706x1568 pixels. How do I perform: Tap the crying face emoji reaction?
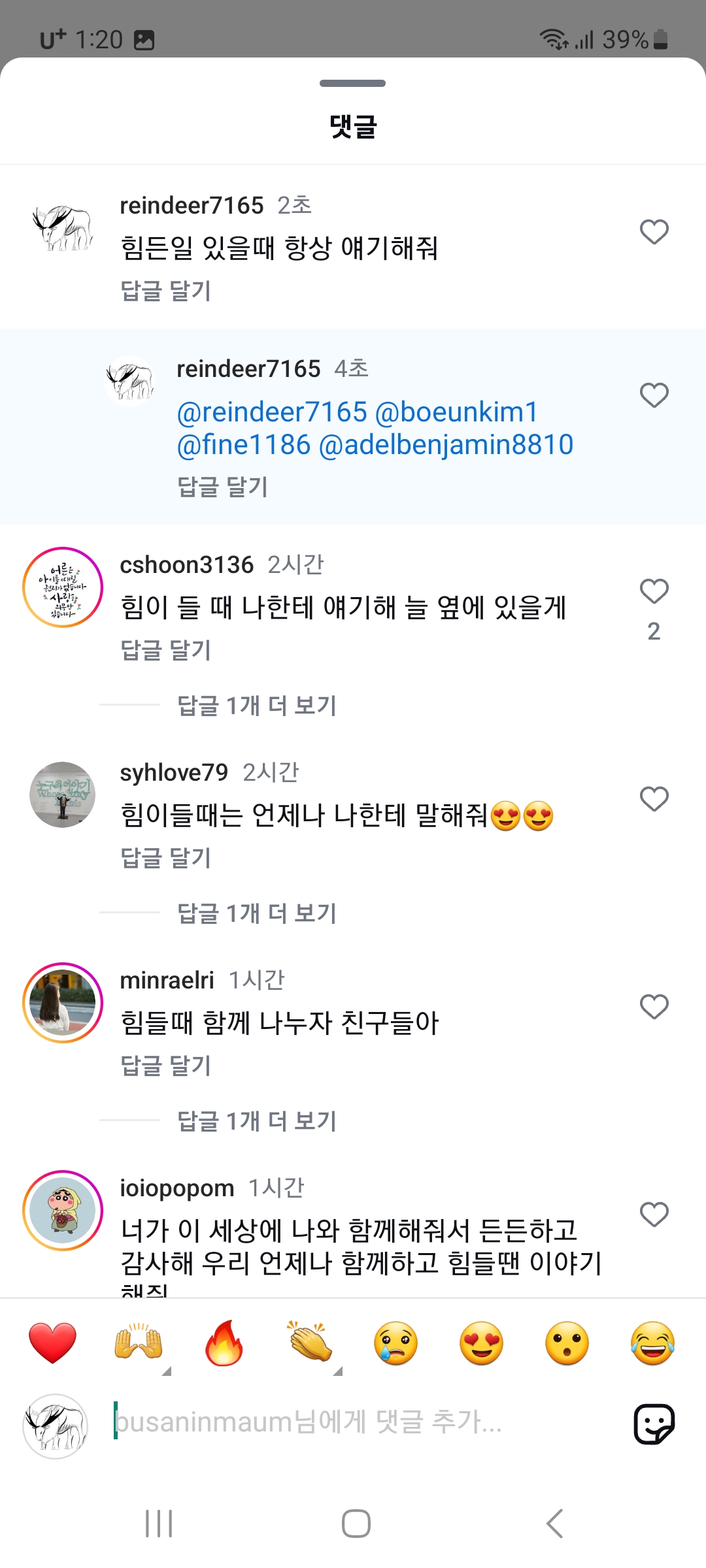point(395,1343)
